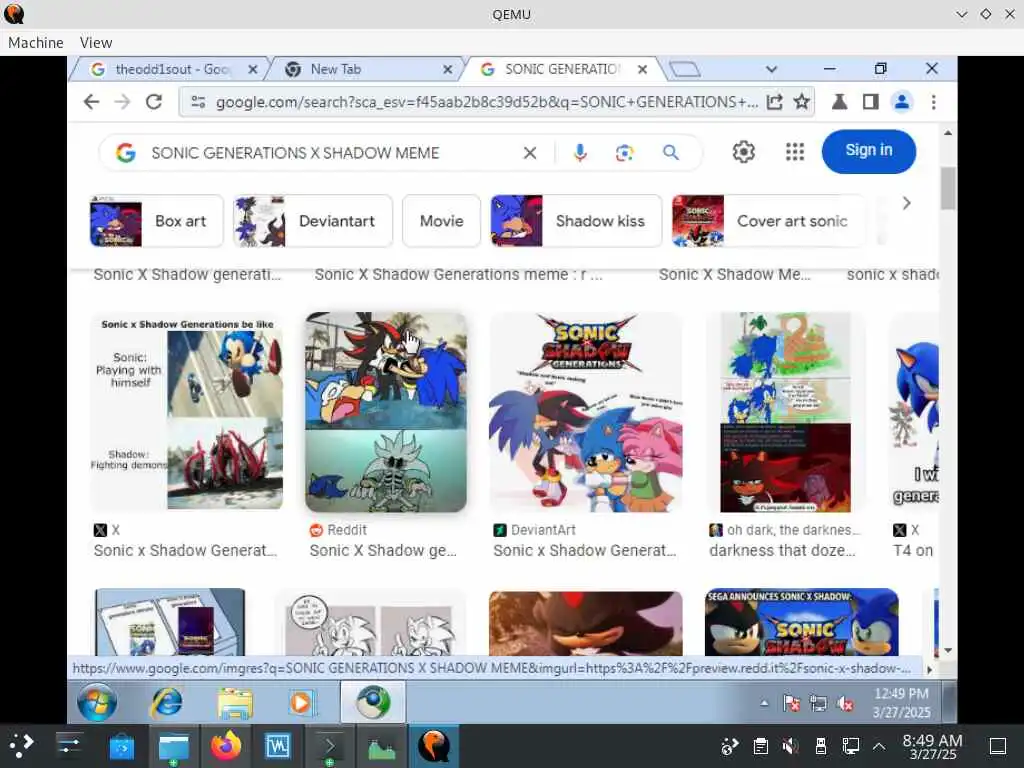Filter images by Deviantart chip
This screenshot has width=1024, height=768.
tap(313, 221)
